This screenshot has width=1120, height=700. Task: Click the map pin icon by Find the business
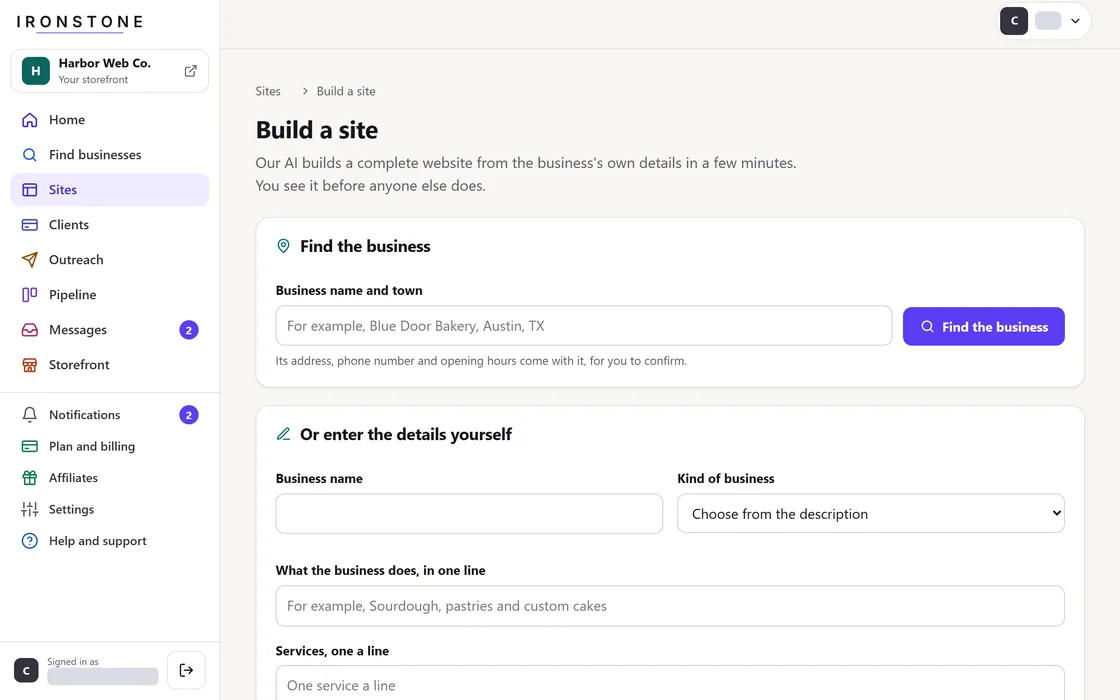pyautogui.click(x=284, y=246)
